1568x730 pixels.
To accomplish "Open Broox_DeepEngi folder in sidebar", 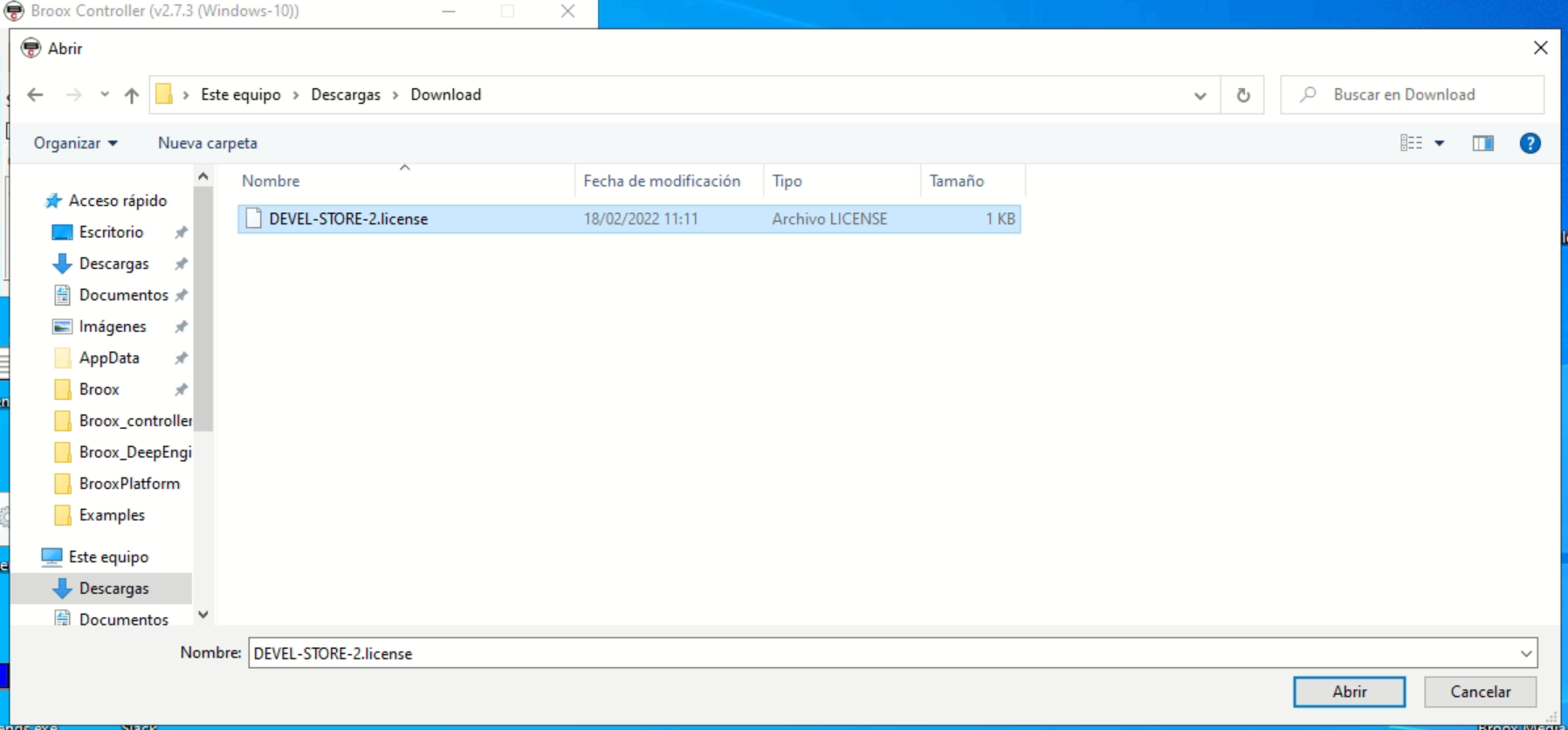I will (x=135, y=452).
